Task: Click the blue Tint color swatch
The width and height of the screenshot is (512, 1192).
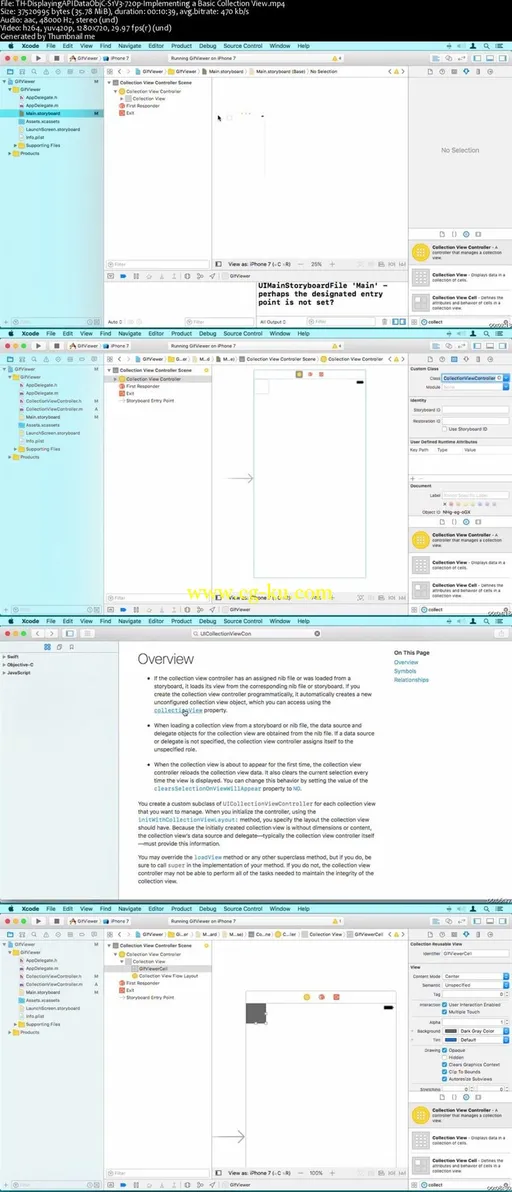Action: (x=450, y=1040)
